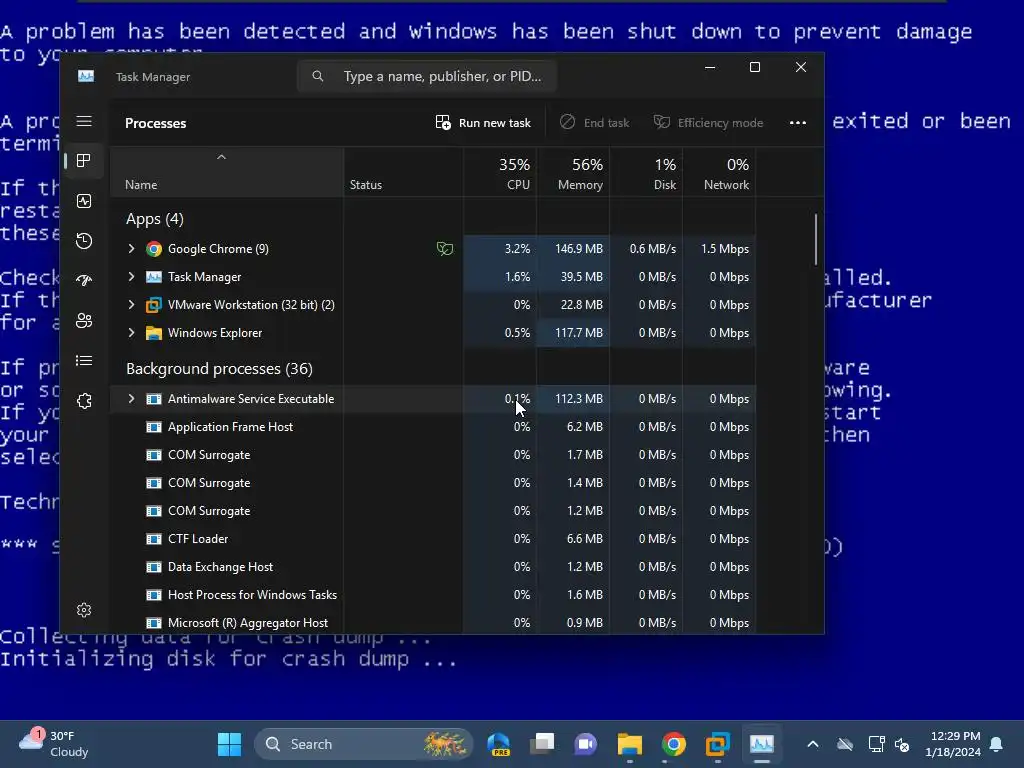Show hidden system tray icons chevron

[812, 744]
